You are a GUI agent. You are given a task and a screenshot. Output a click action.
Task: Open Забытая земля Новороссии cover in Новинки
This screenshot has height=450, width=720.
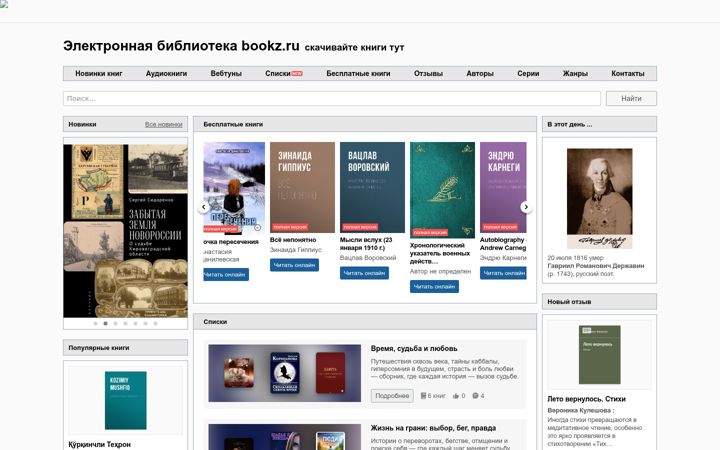125,231
